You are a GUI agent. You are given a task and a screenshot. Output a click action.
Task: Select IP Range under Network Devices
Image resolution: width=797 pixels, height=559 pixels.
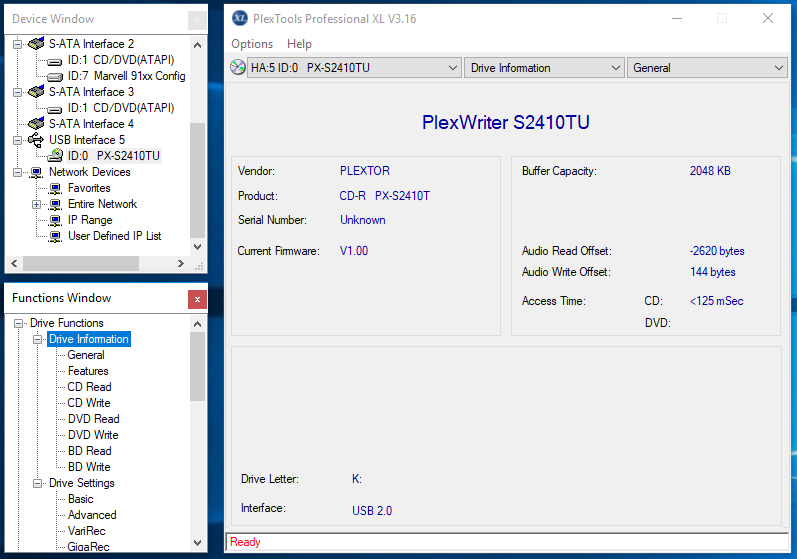coord(90,220)
